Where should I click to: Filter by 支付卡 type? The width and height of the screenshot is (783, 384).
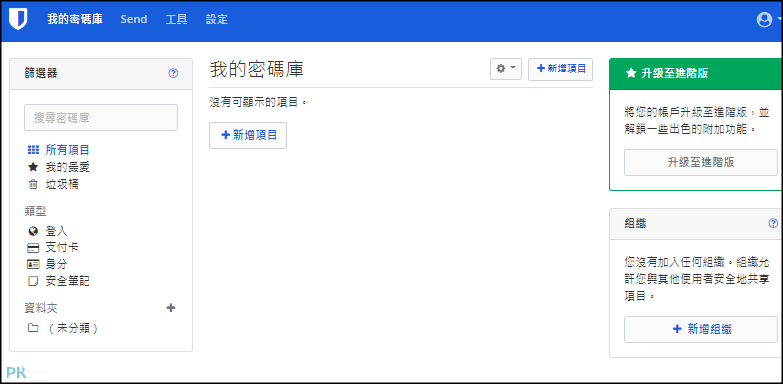pos(62,248)
